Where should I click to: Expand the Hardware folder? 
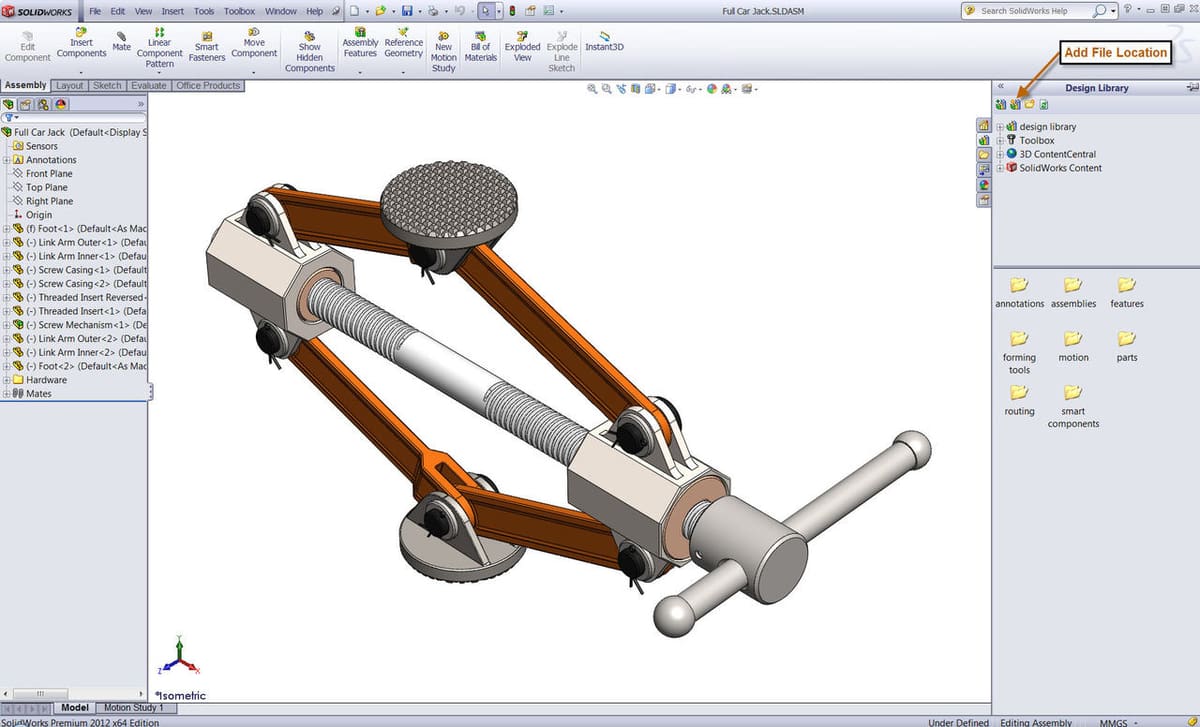pyautogui.click(x=7, y=380)
